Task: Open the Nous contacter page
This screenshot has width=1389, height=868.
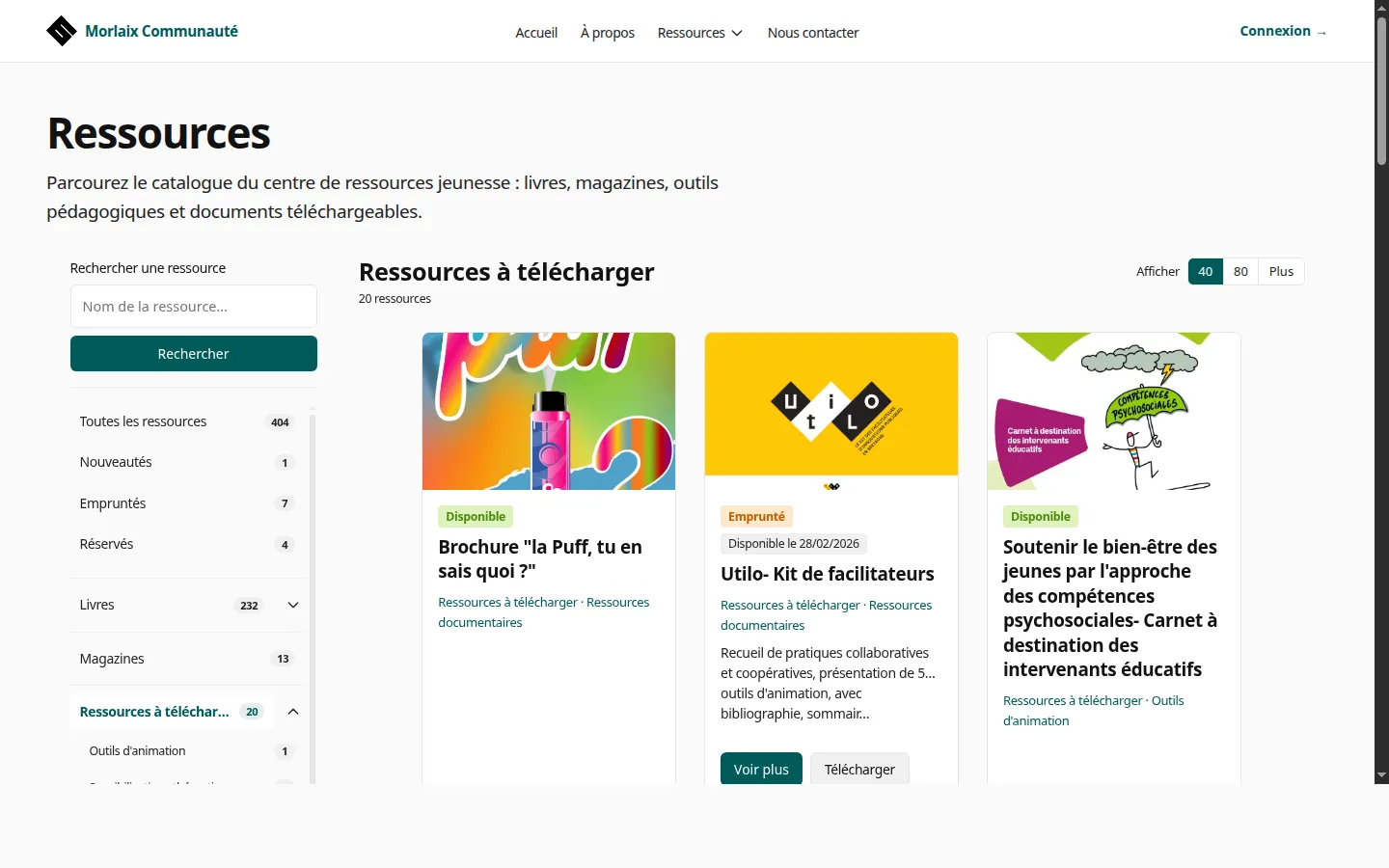Action: 813,33
